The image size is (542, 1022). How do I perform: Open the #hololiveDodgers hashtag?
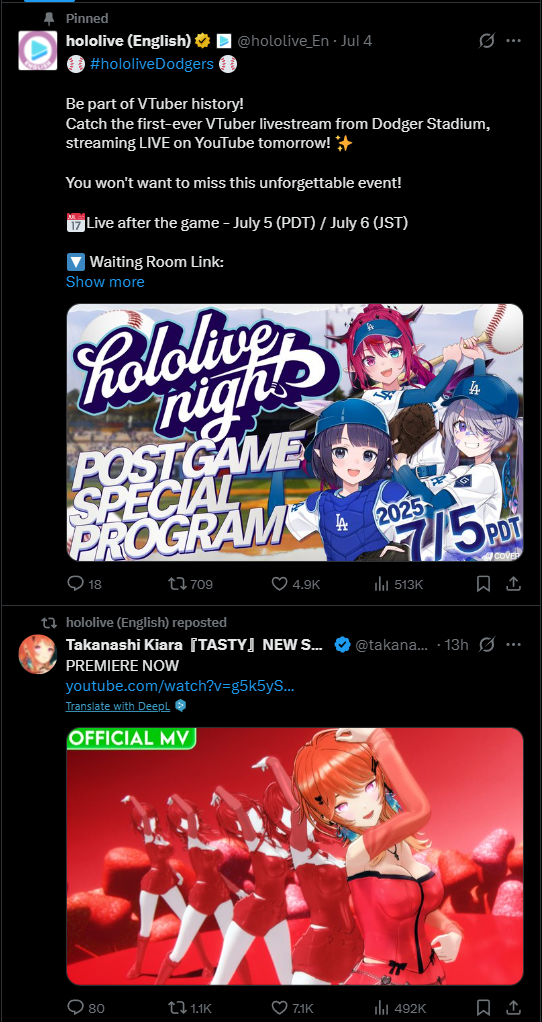pos(151,64)
